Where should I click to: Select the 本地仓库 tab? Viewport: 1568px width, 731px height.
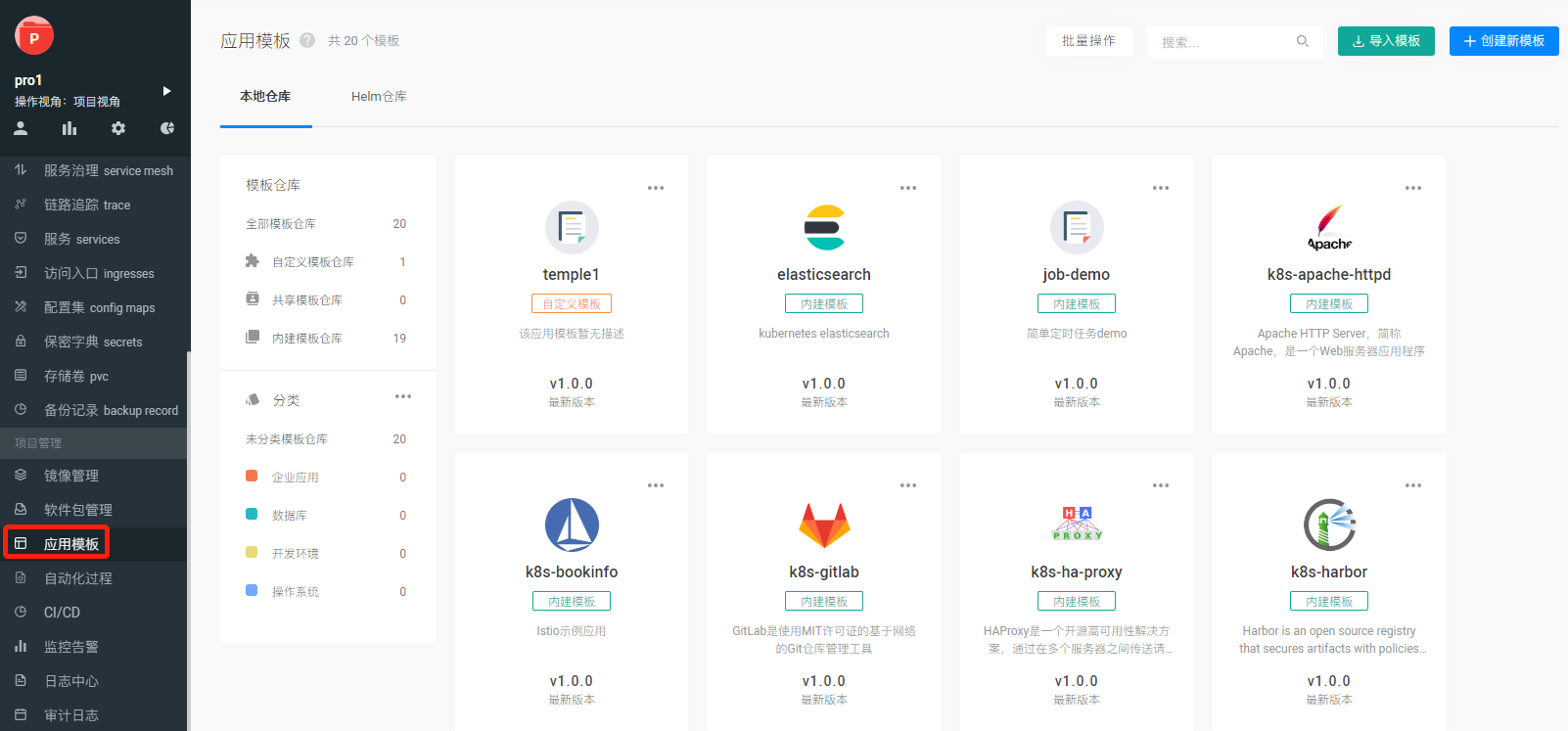point(265,97)
